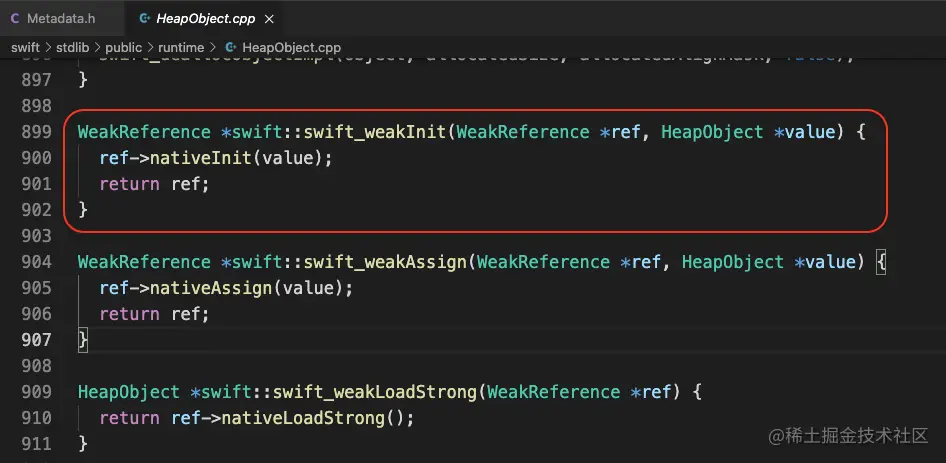
Task: Click the nativeLoadStrong call on line 910
Action: (x=303, y=418)
